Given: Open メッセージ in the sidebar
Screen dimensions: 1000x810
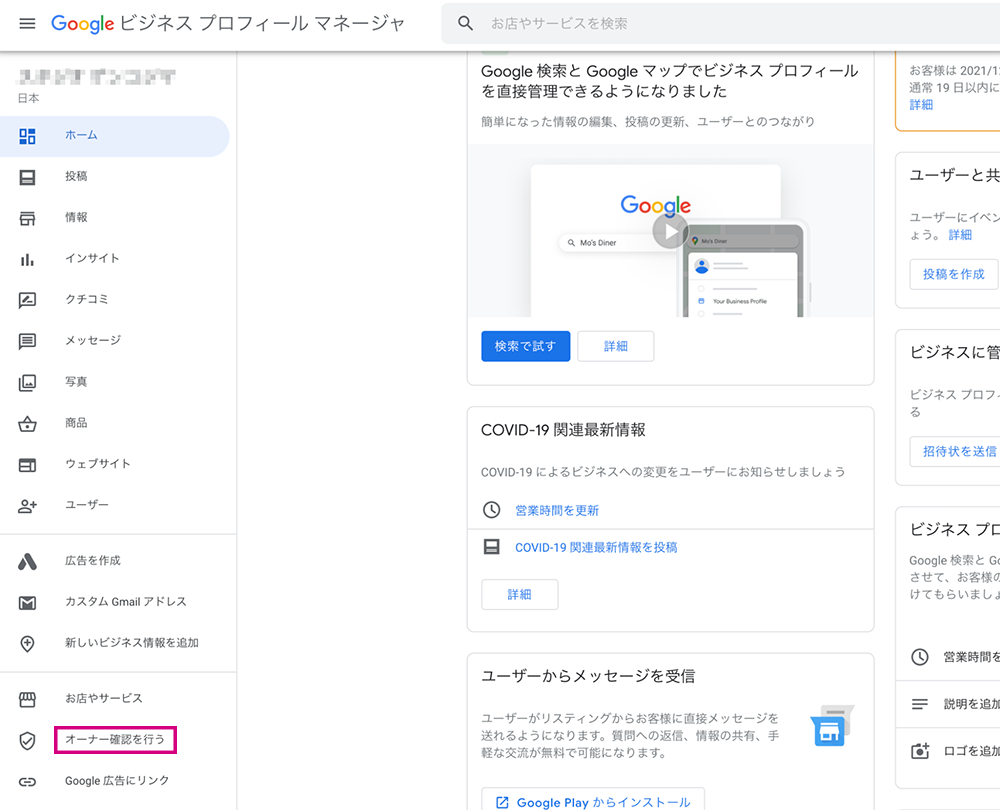Looking at the screenshot, I should coord(115,341).
